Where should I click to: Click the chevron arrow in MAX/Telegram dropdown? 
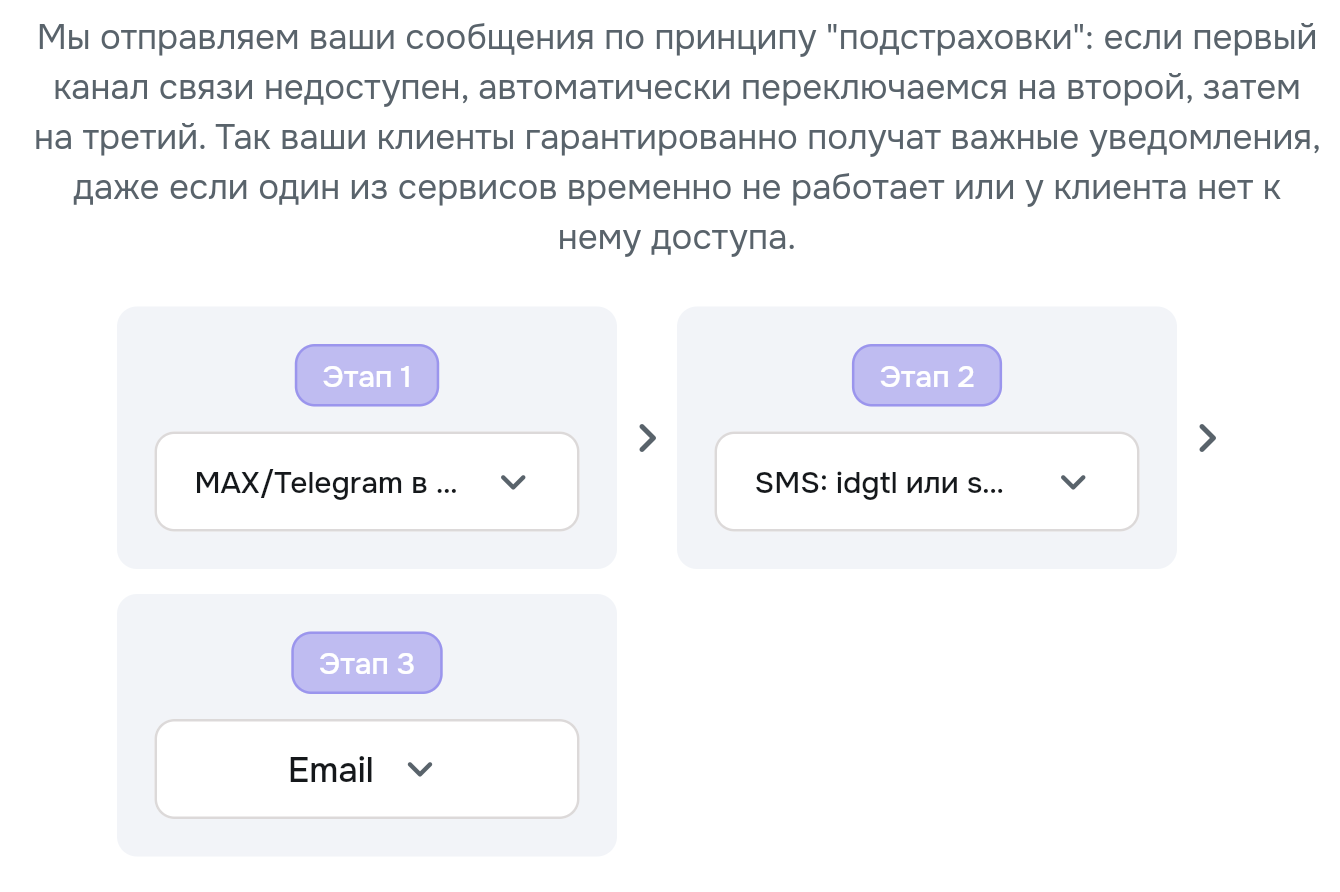(512, 482)
